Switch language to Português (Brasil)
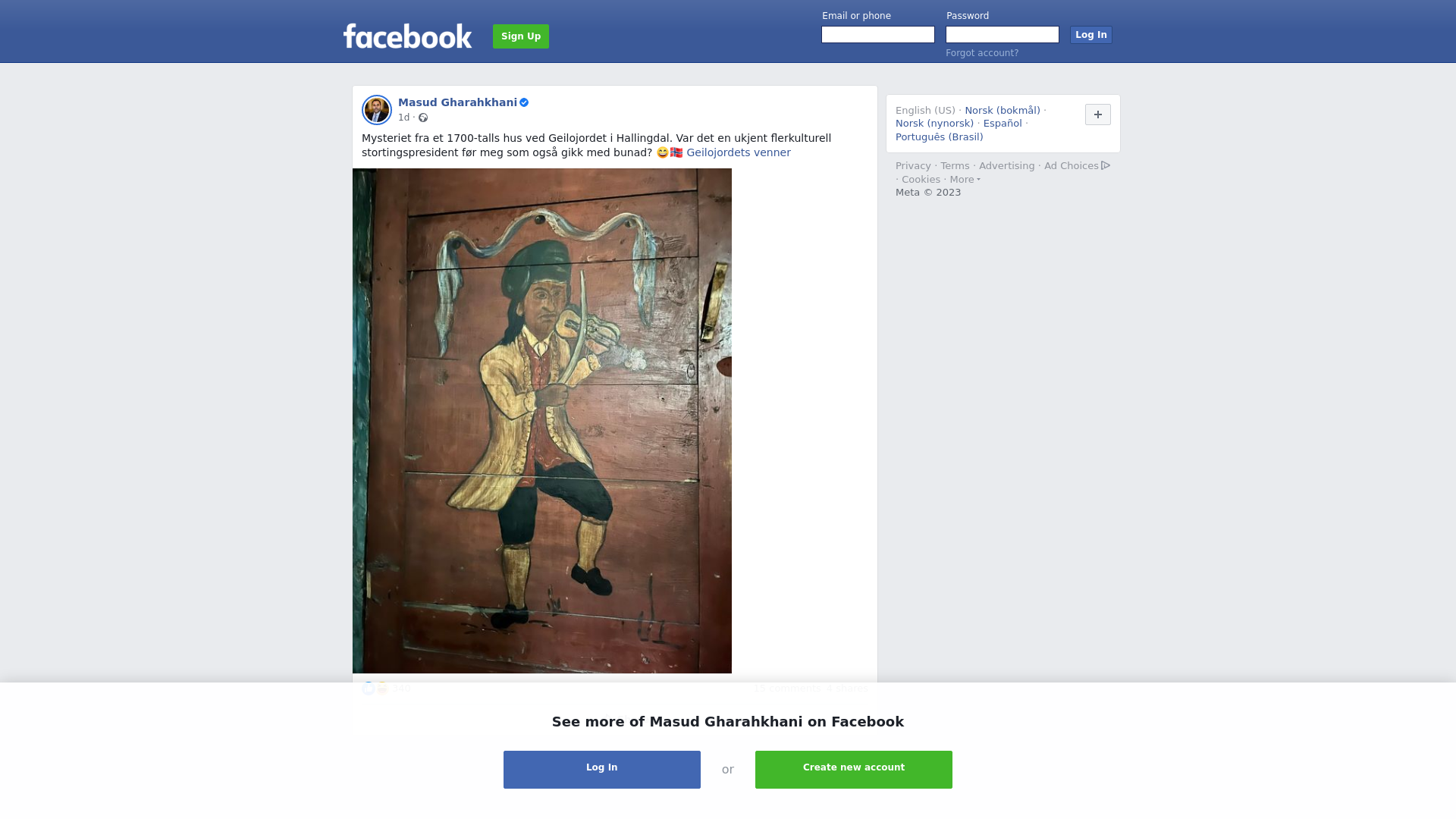The height and width of the screenshot is (819, 1456). point(939,137)
